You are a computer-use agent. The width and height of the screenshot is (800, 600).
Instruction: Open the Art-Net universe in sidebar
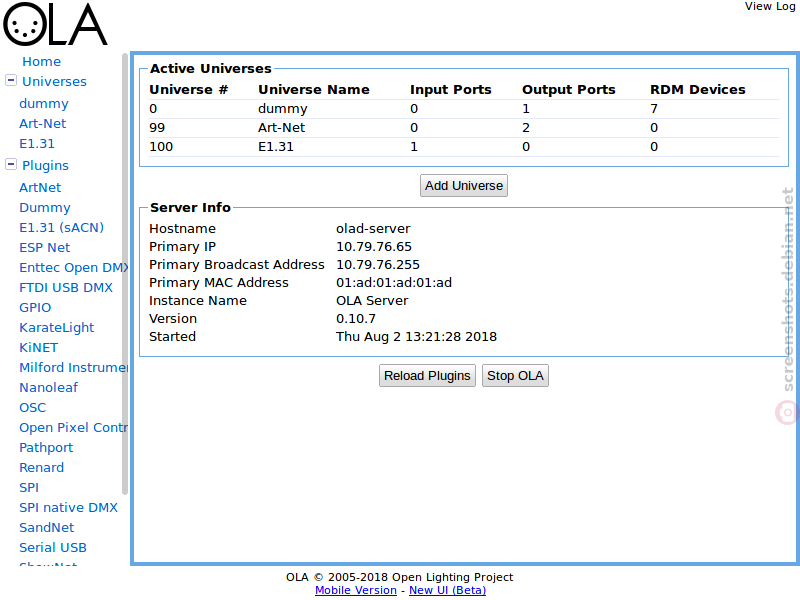tap(42, 123)
